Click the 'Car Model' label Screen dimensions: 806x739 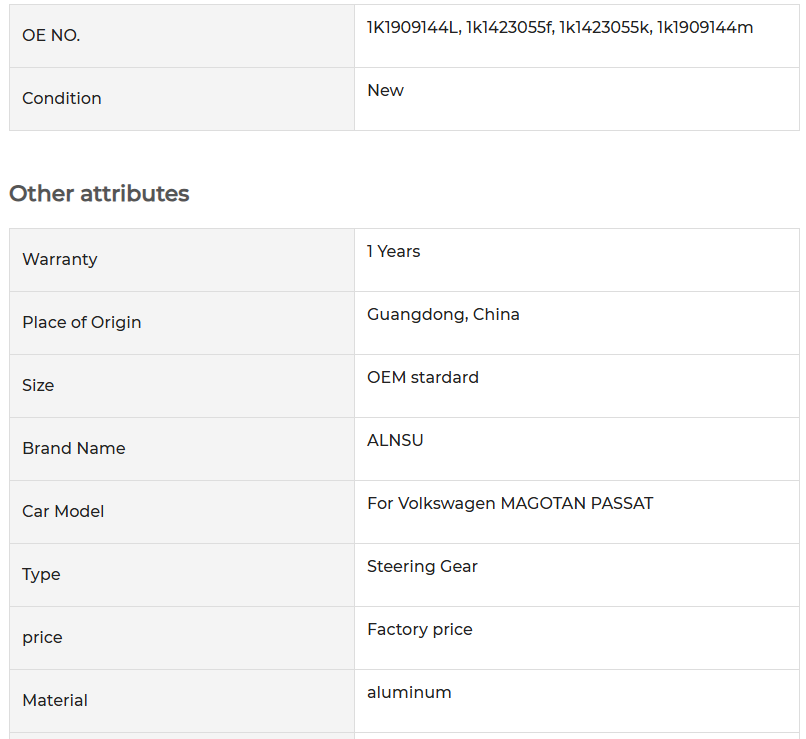coord(63,511)
